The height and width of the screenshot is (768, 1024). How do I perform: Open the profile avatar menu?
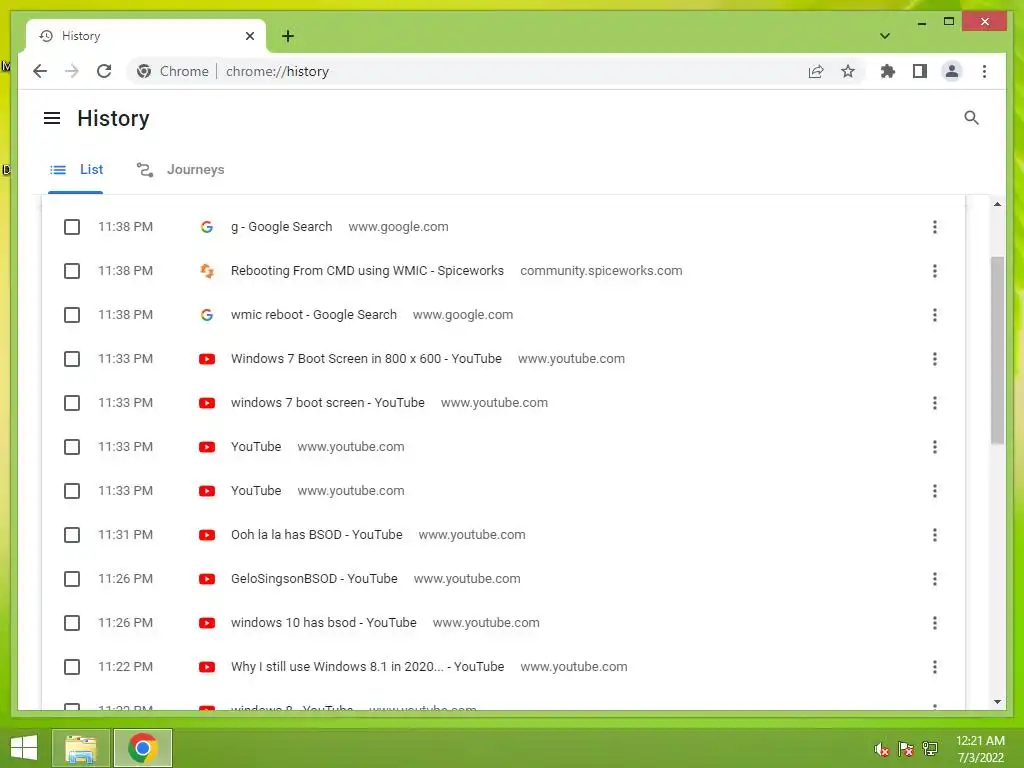click(952, 71)
